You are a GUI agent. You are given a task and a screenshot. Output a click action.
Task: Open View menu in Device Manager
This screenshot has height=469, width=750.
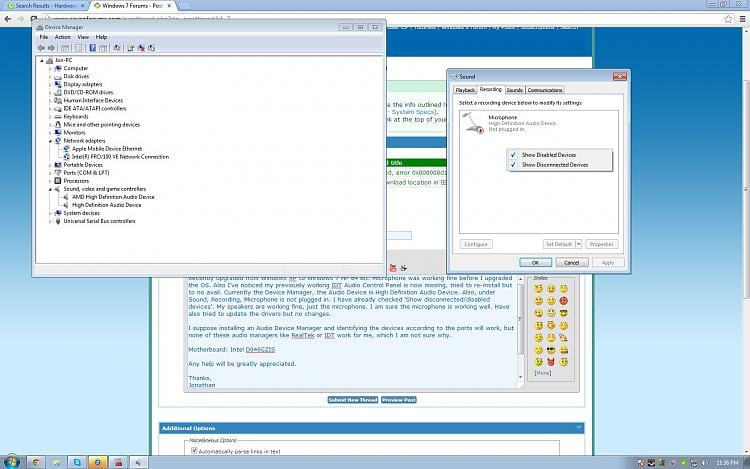(83, 37)
